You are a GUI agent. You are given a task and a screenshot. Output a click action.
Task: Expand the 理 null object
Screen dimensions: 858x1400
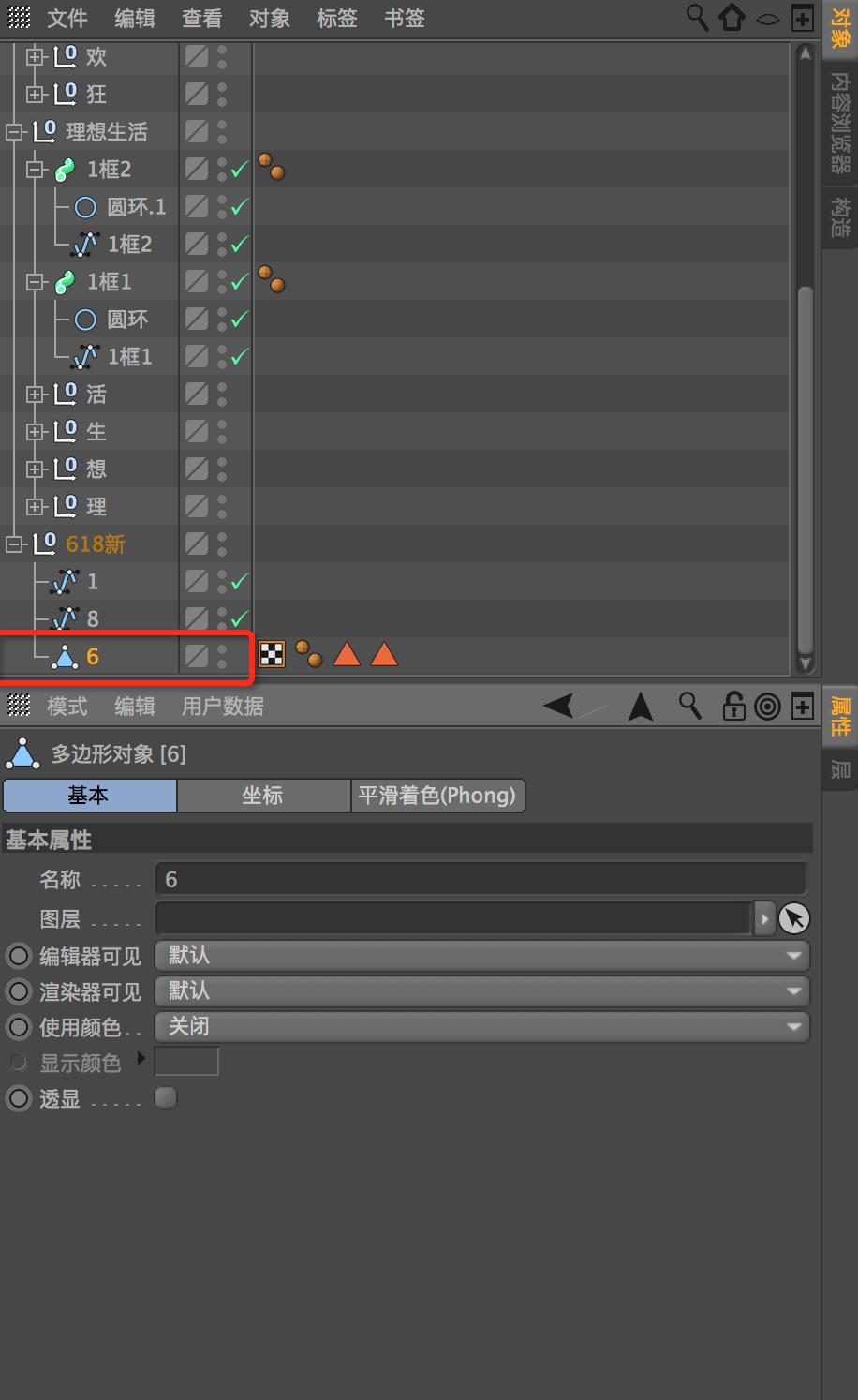pyautogui.click(x=36, y=507)
